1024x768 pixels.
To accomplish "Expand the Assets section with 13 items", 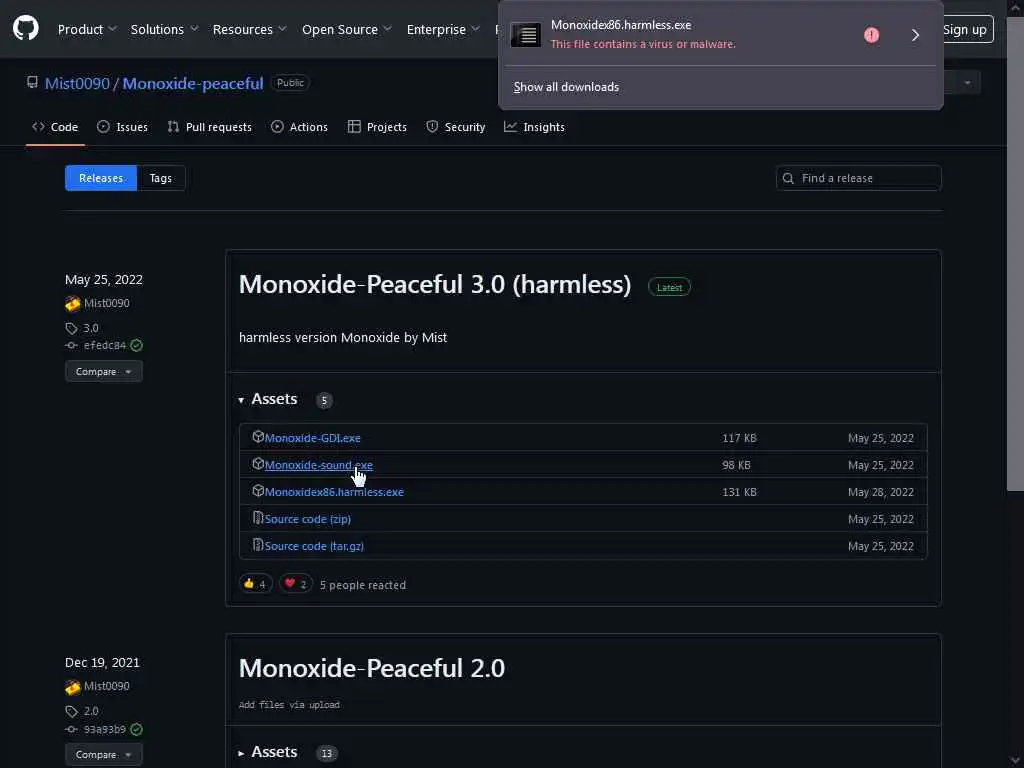I will pyautogui.click(x=268, y=752).
